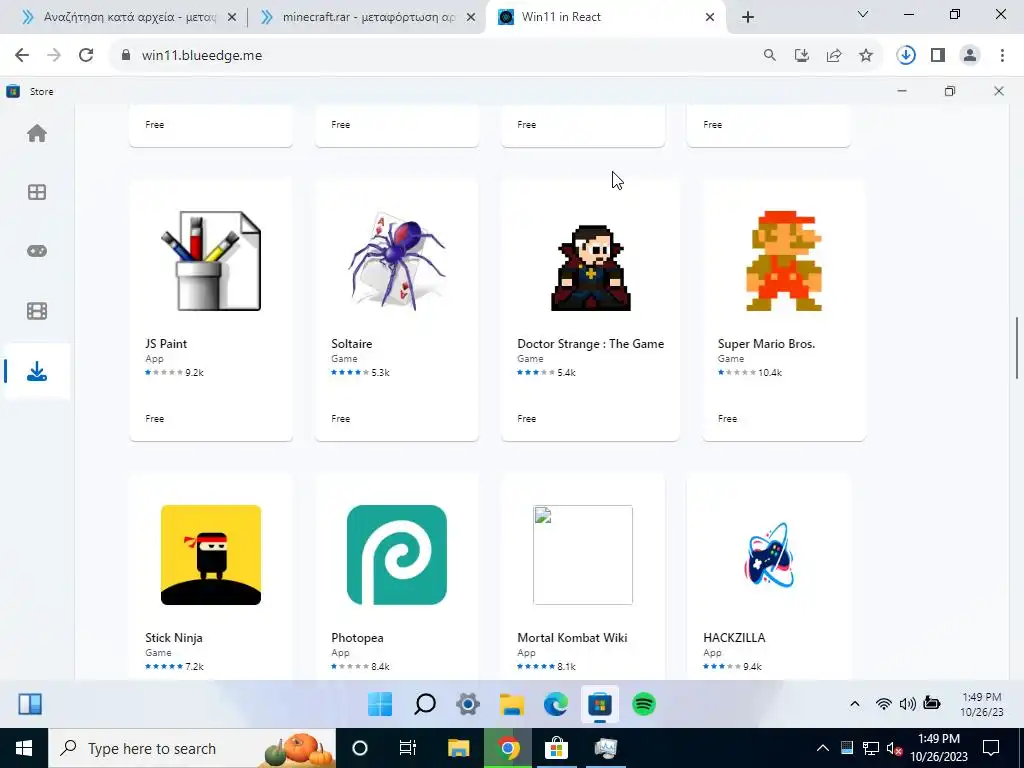Close the minecraft.rar tab
This screenshot has width=1024, height=768.
[x=471, y=18]
